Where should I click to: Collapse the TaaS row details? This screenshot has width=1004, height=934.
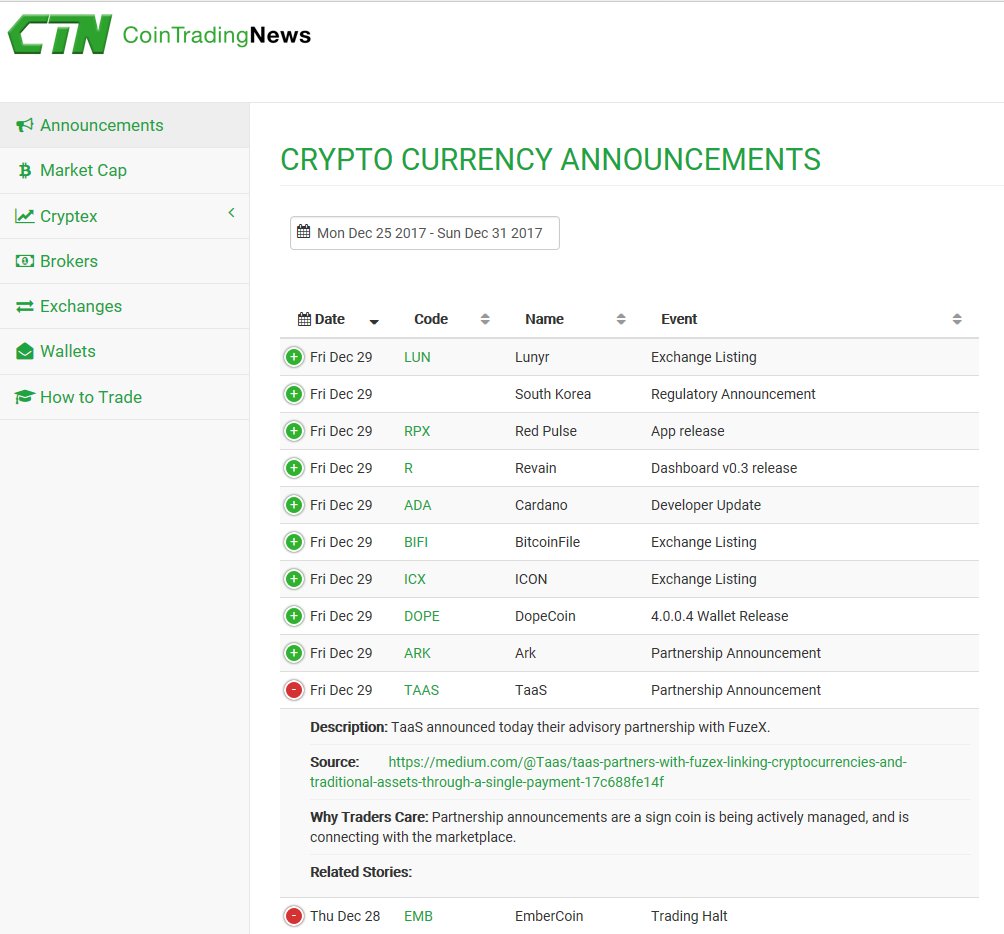(x=294, y=690)
